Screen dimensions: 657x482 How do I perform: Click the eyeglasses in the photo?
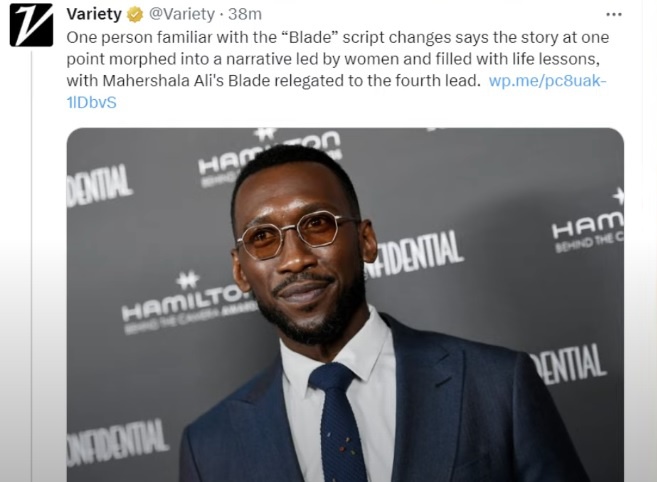[x=296, y=234]
